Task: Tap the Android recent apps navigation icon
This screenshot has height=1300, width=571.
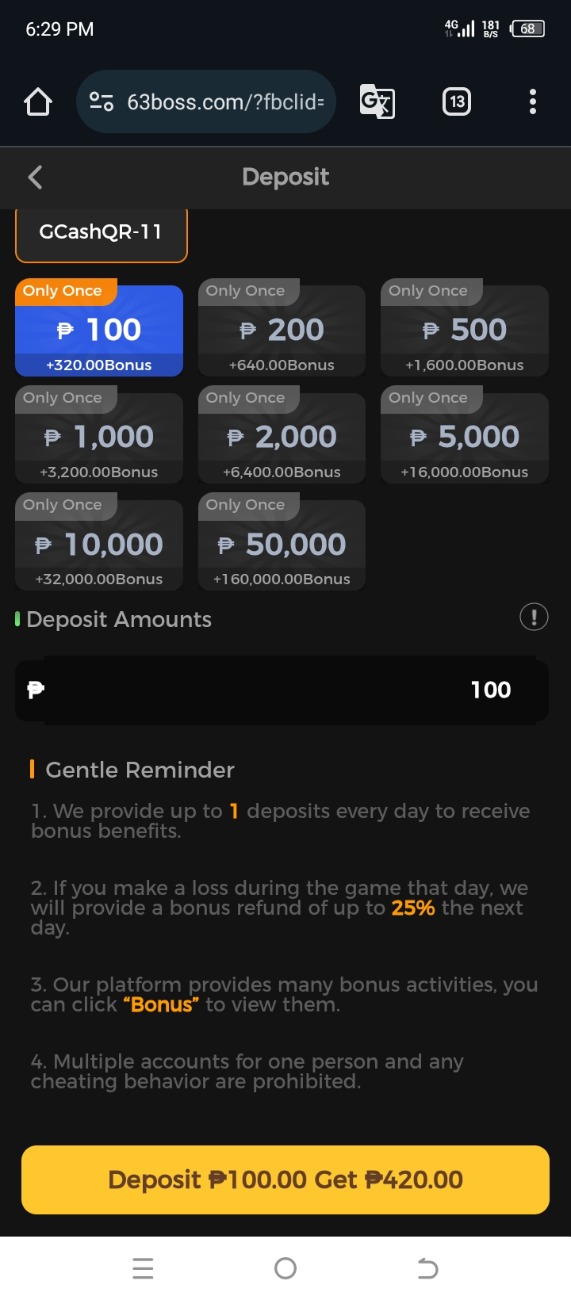Action: coord(143,1269)
